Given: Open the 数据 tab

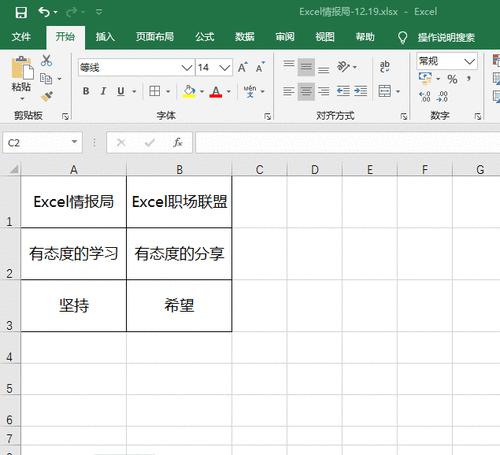Looking at the screenshot, I should [245, 37].
